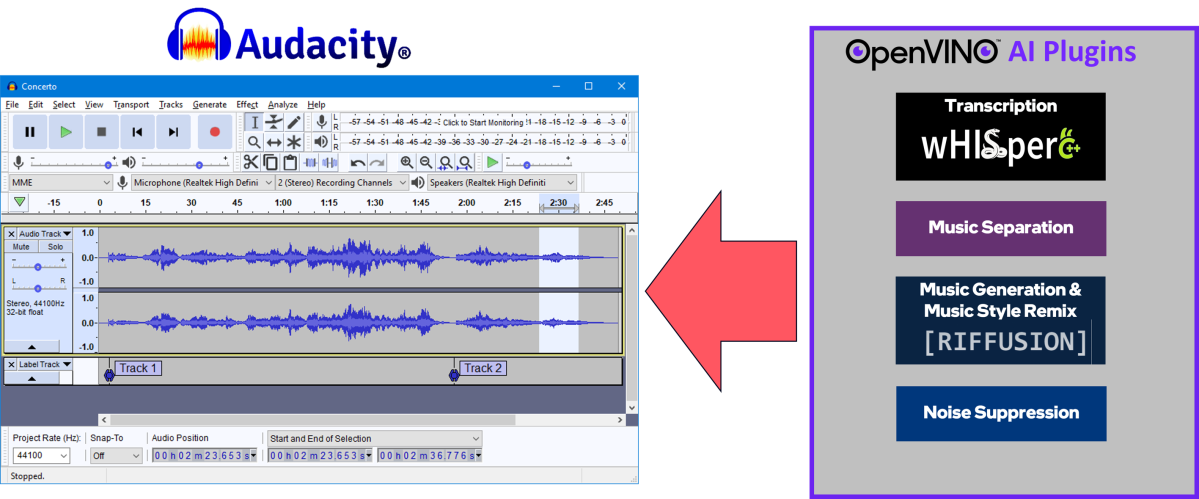Copy the selection with the Copy icon

pos(270,162)
